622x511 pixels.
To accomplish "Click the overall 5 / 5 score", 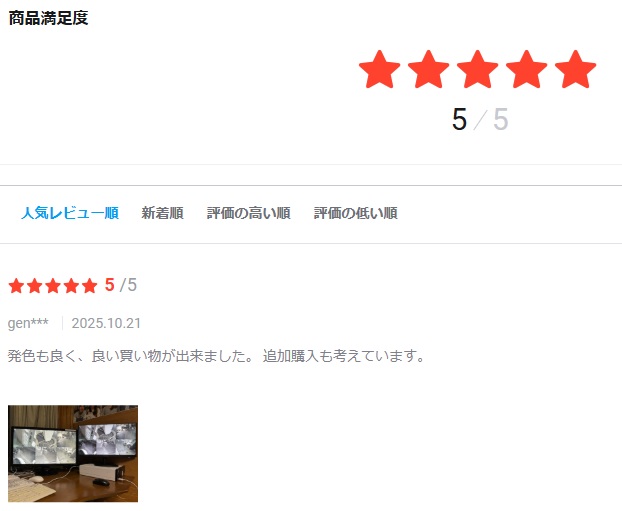I will click(x=480, y=119).
